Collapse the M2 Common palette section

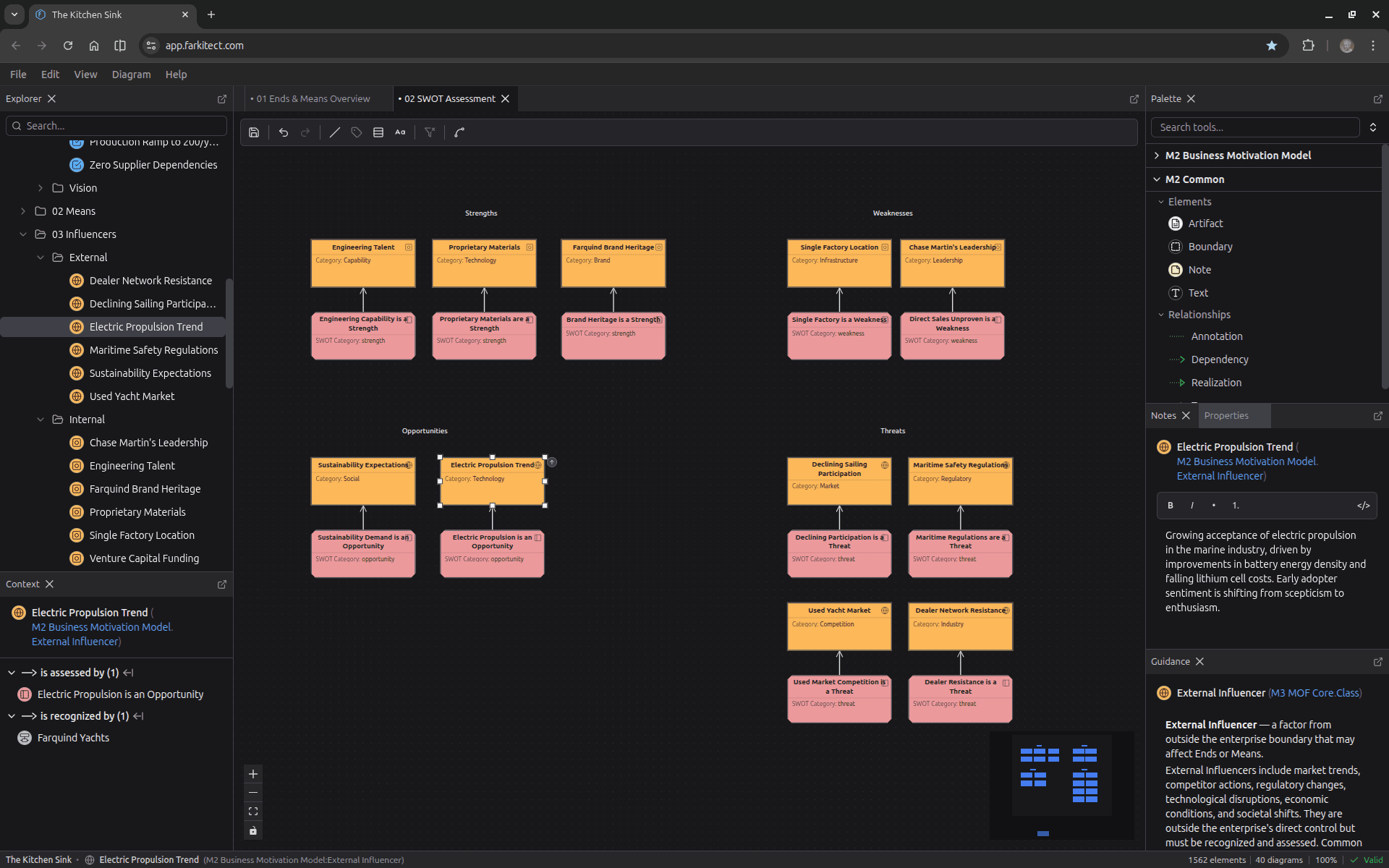[x=1157, y=179]
